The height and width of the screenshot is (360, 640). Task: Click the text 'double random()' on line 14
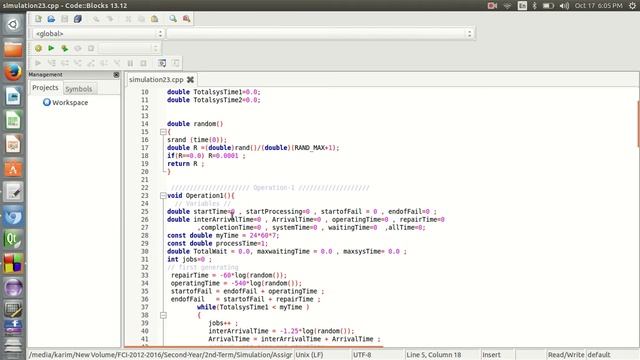tap(195, 124)
